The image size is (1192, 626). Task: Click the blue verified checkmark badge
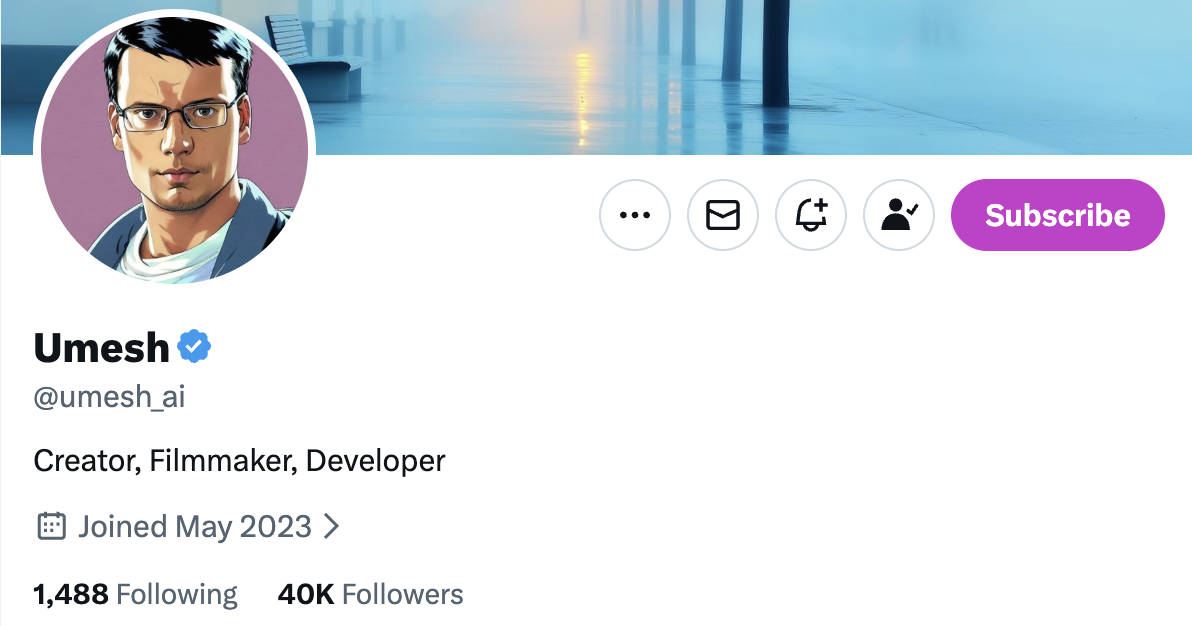[x=194, y=347]
